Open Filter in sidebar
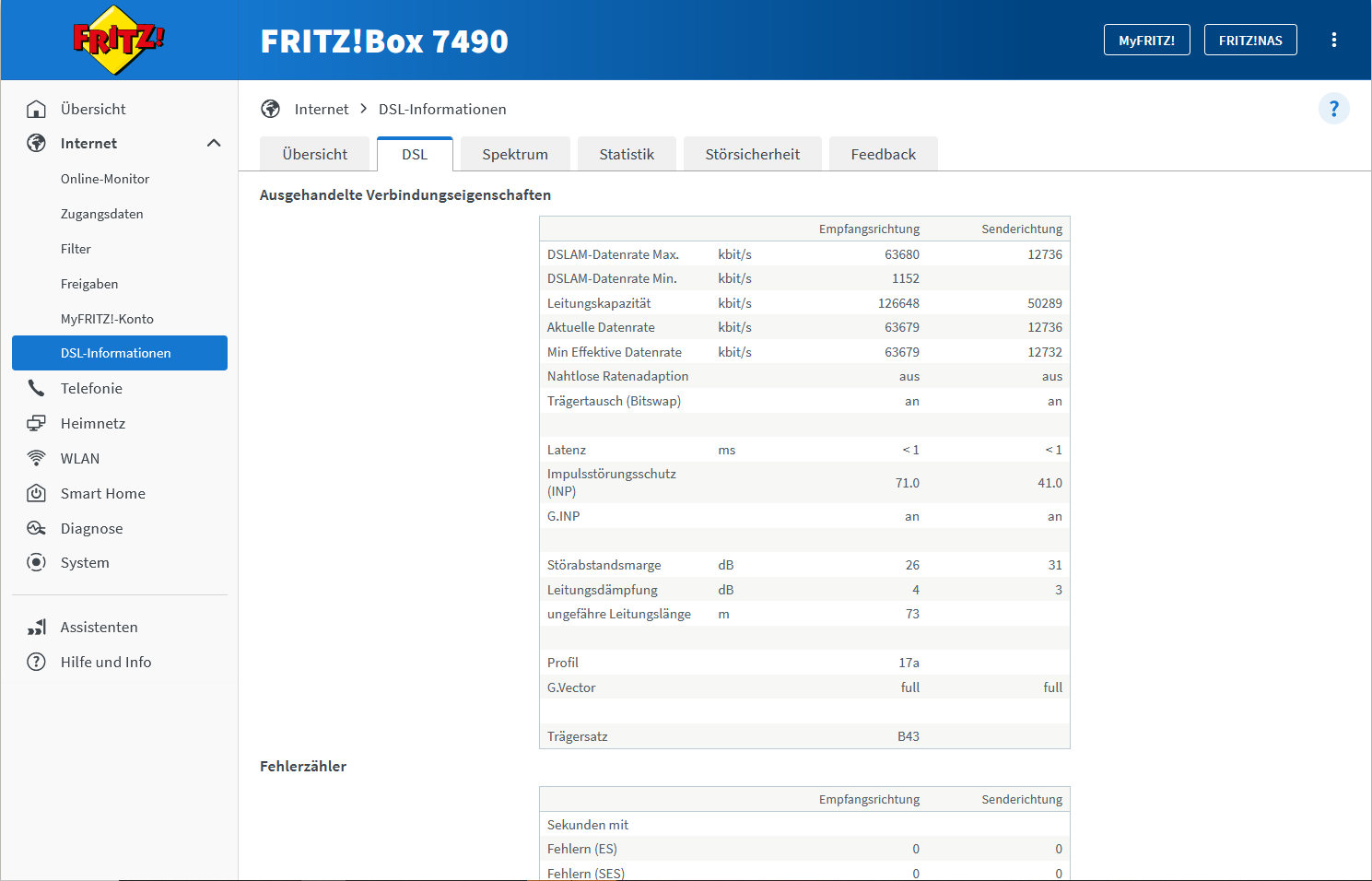The height and width of the screenshot is (881, 1372). pyautogui.click(x=76, y=249)
